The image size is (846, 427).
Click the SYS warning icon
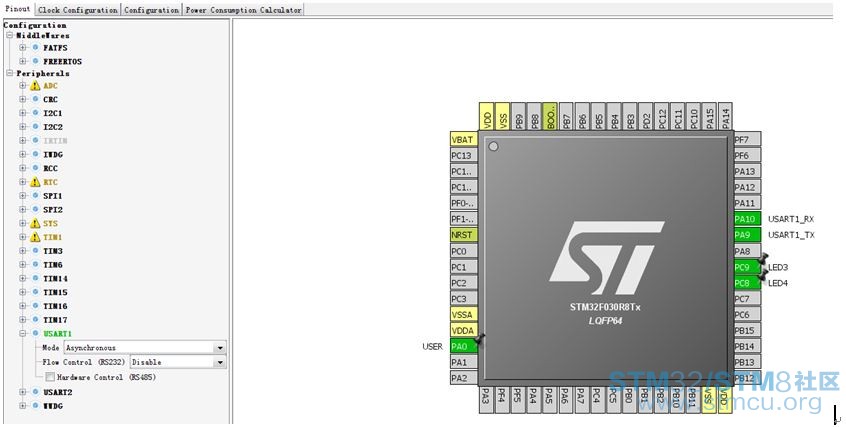click(x=35, y=223)
